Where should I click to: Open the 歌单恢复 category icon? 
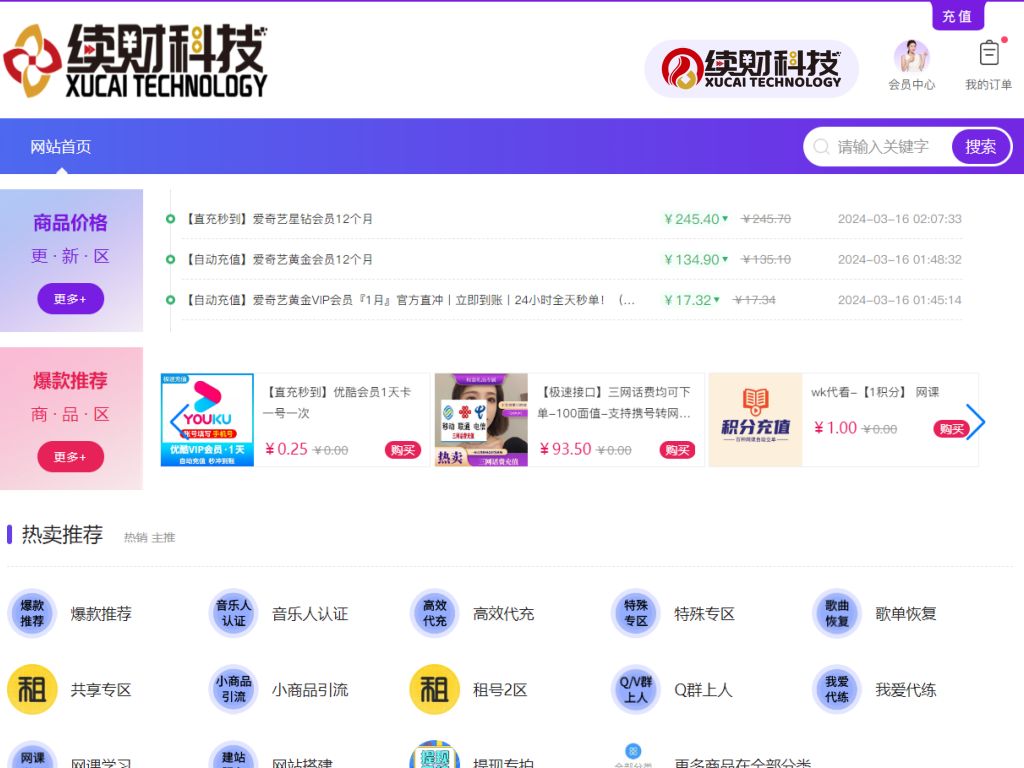[837, 613]
